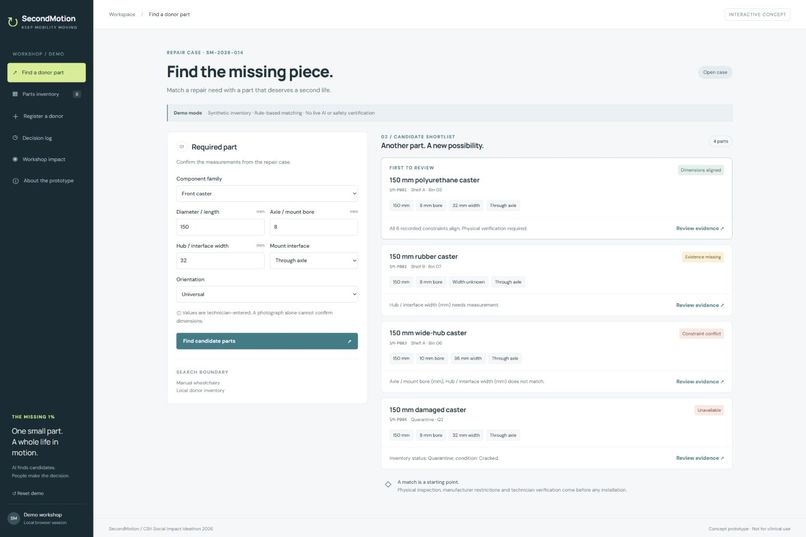The width and height of the screenshot is (806, 537).
Task: Click the Constraint conflict status badge
Action: (x=701, y=334)
